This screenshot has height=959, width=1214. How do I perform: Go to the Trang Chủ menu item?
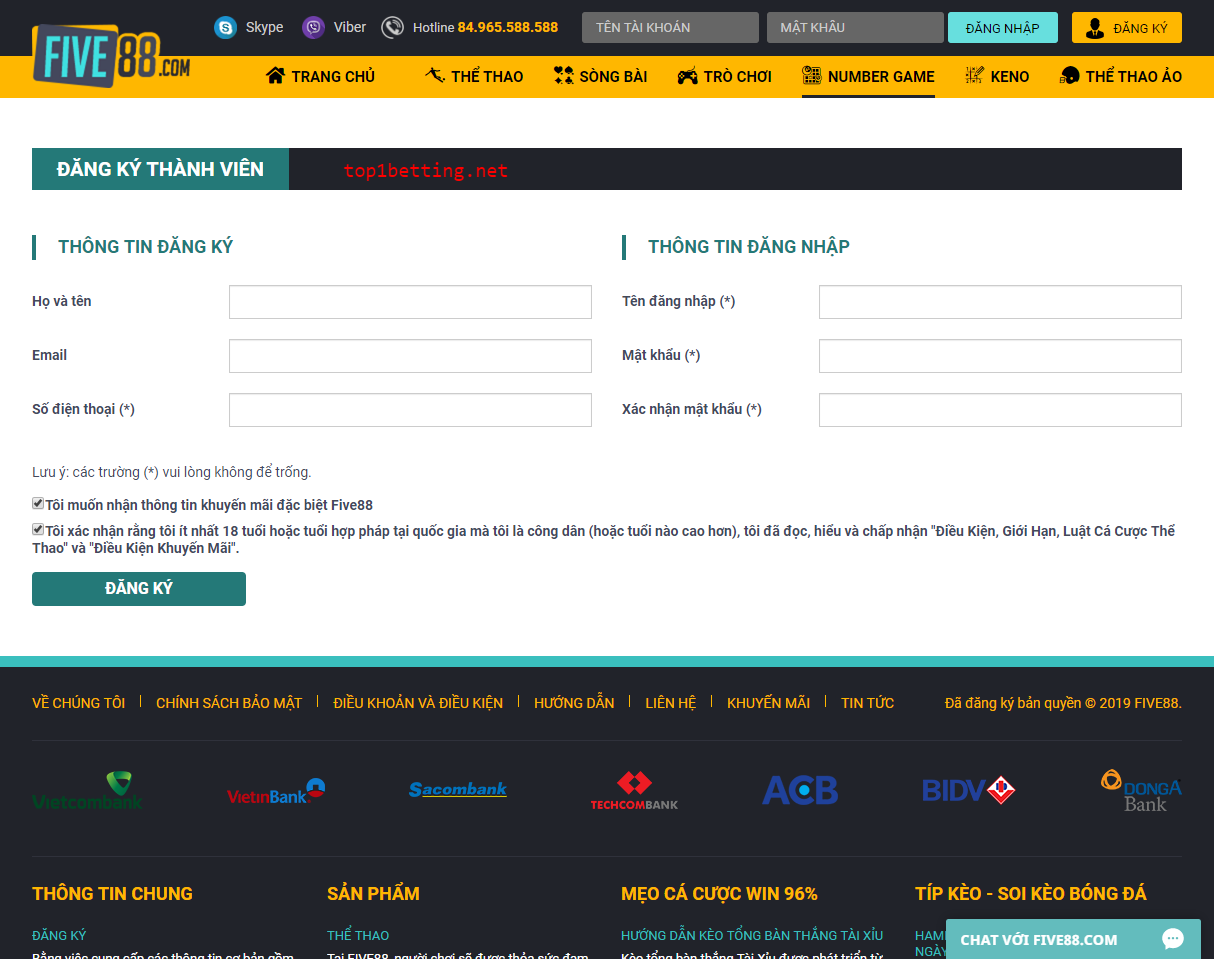(x=320, y=76)
